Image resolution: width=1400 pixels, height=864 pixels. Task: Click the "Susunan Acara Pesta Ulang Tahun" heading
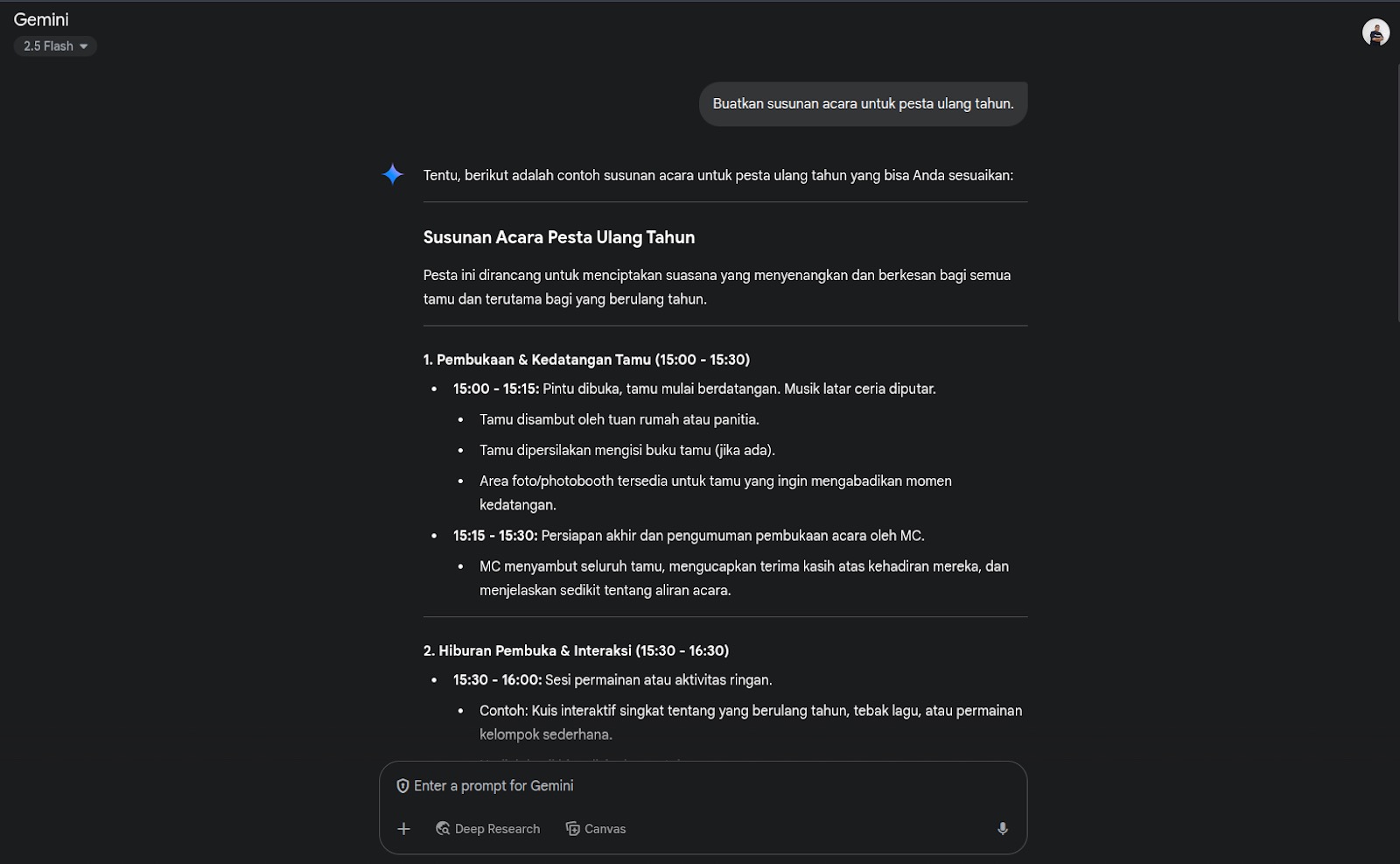[559, 237]
